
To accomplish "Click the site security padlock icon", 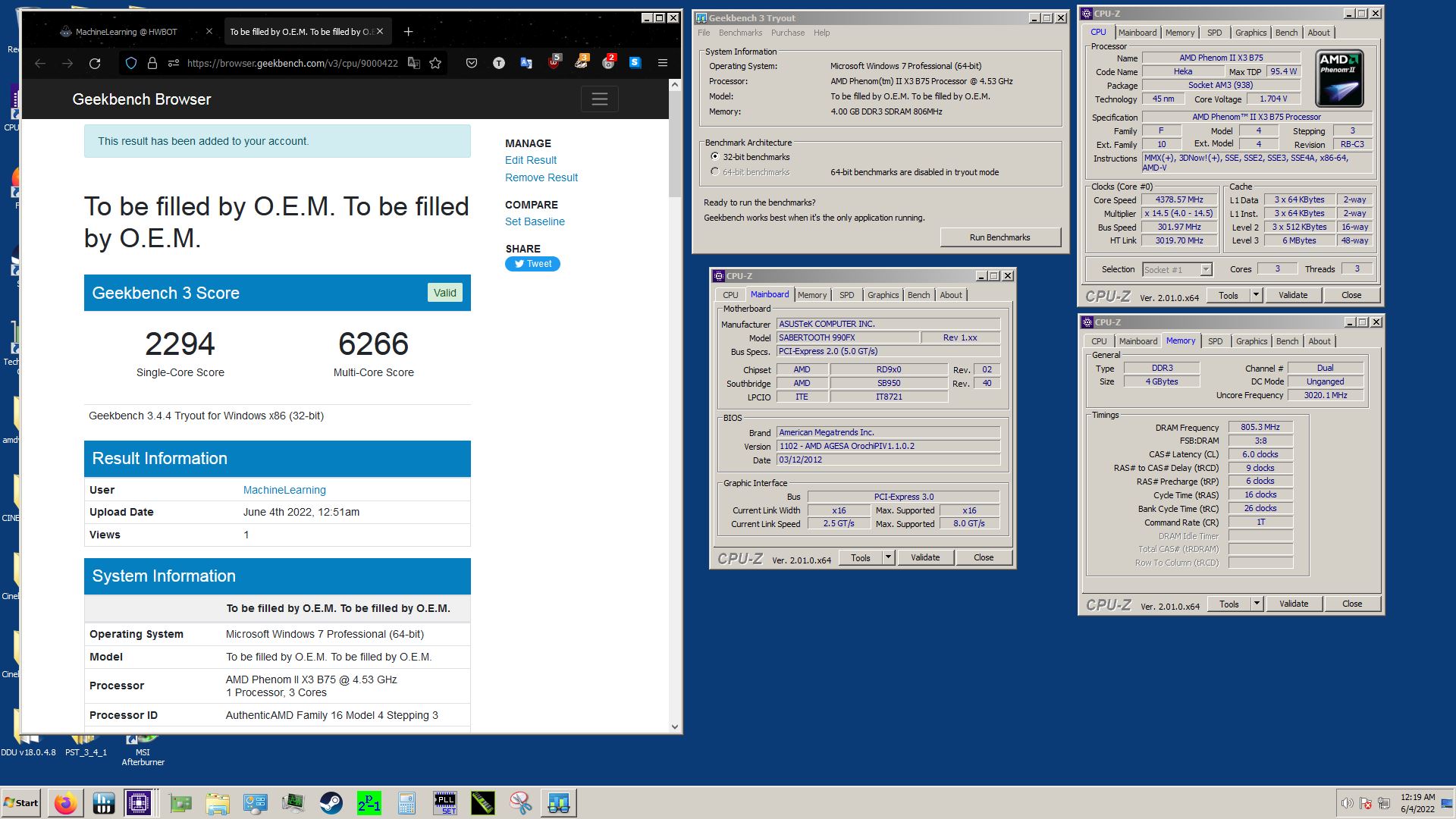I will tap(152, 64).
